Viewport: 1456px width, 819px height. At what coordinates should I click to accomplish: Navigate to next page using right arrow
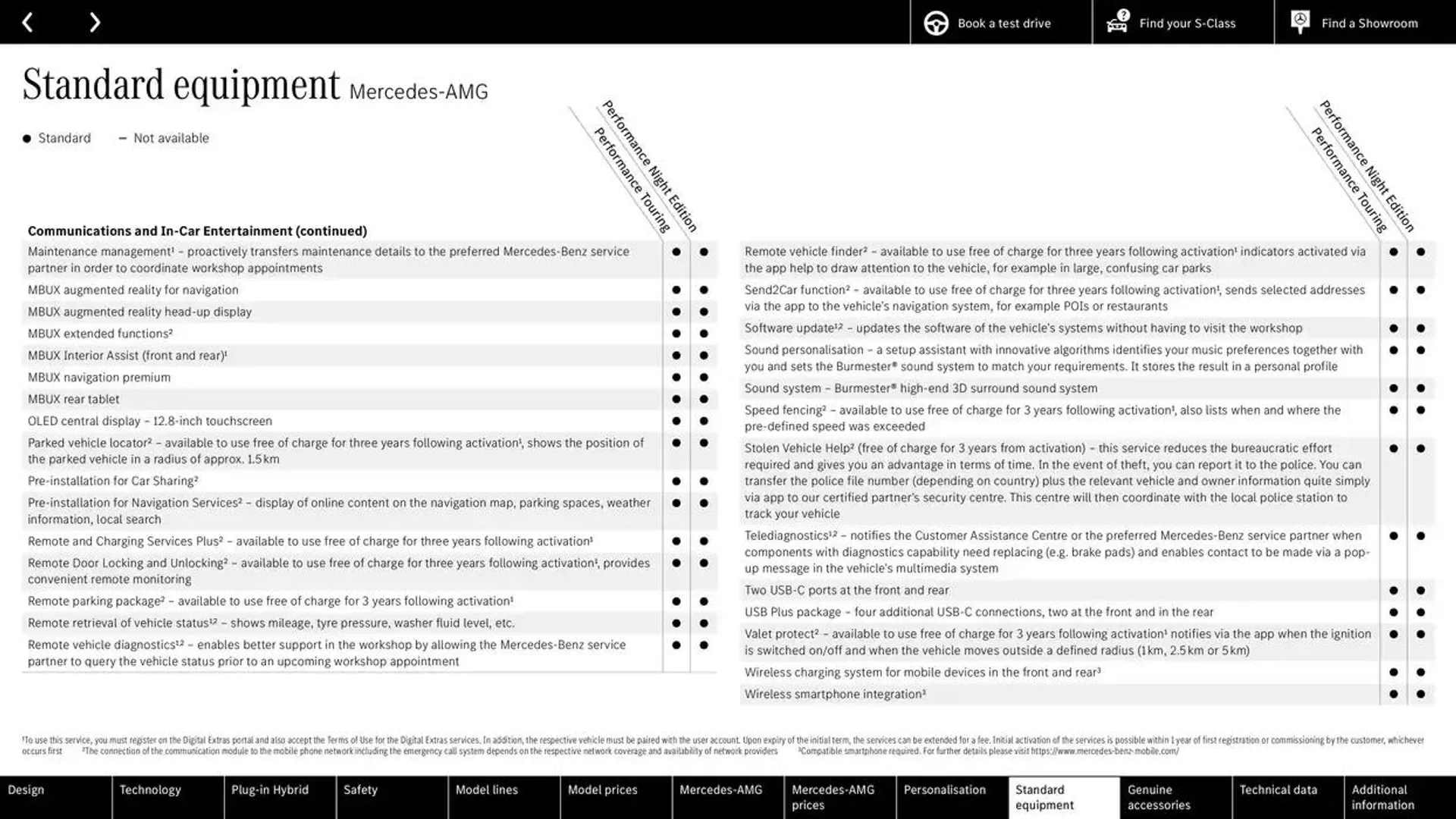[94, 22]
